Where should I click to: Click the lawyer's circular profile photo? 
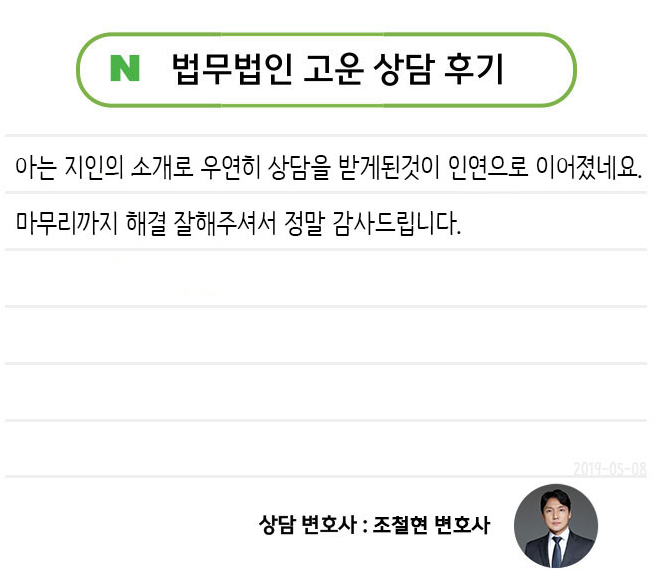click(x=555, y=526)
